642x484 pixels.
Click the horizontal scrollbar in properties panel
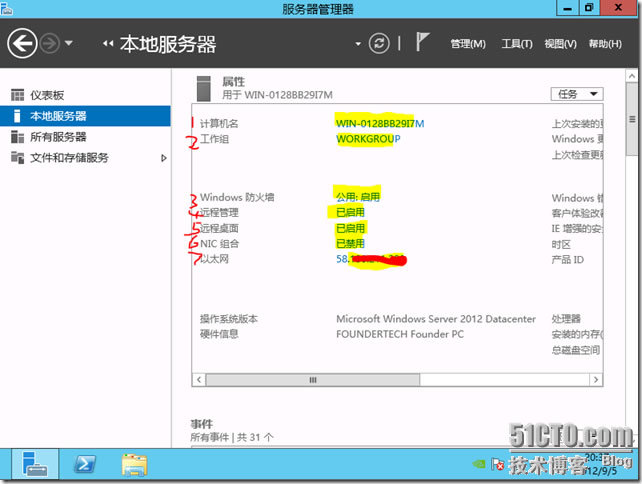click(x=312, y=380)
